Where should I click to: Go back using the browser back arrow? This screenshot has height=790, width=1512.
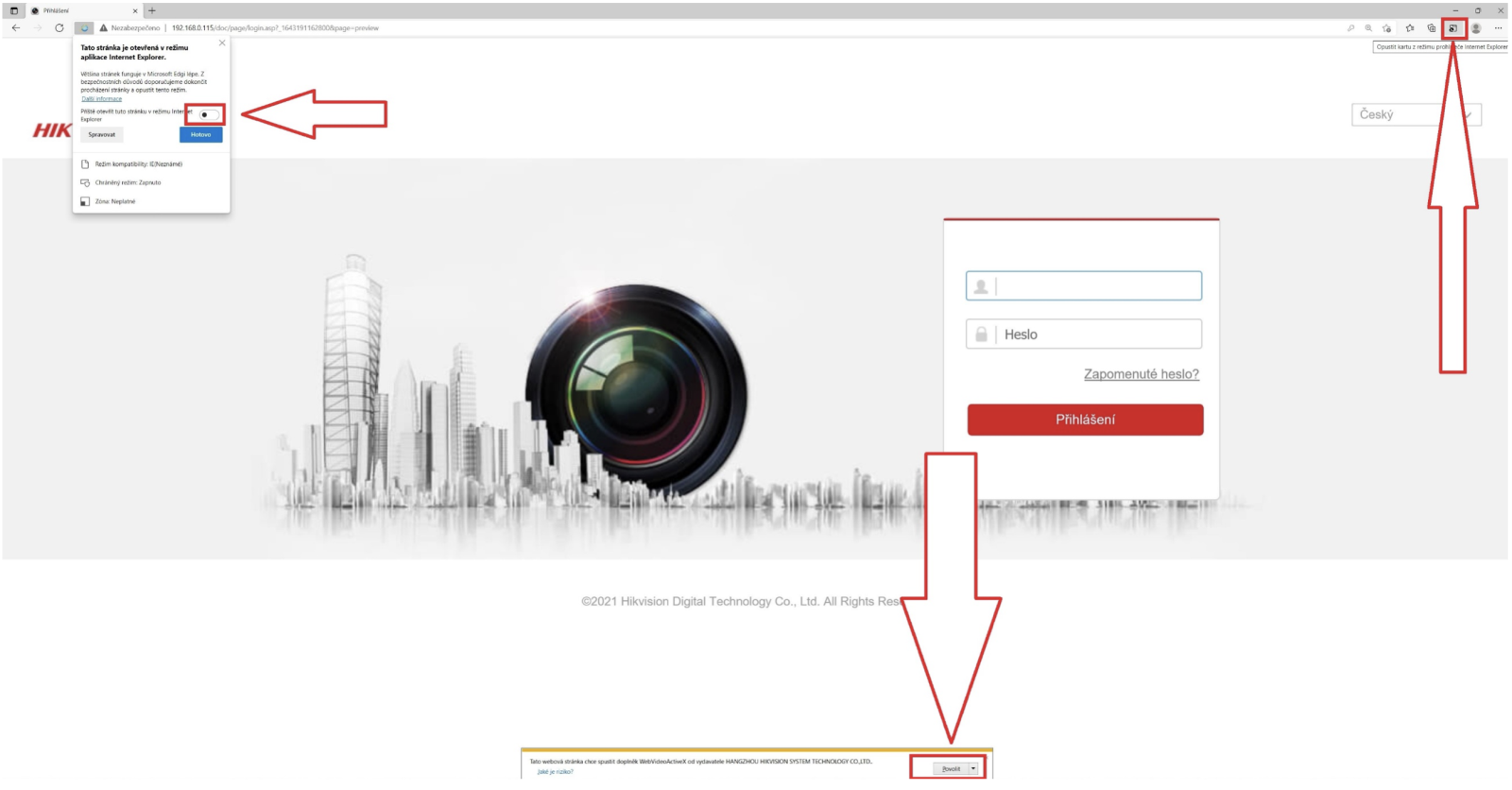point(16,28)
